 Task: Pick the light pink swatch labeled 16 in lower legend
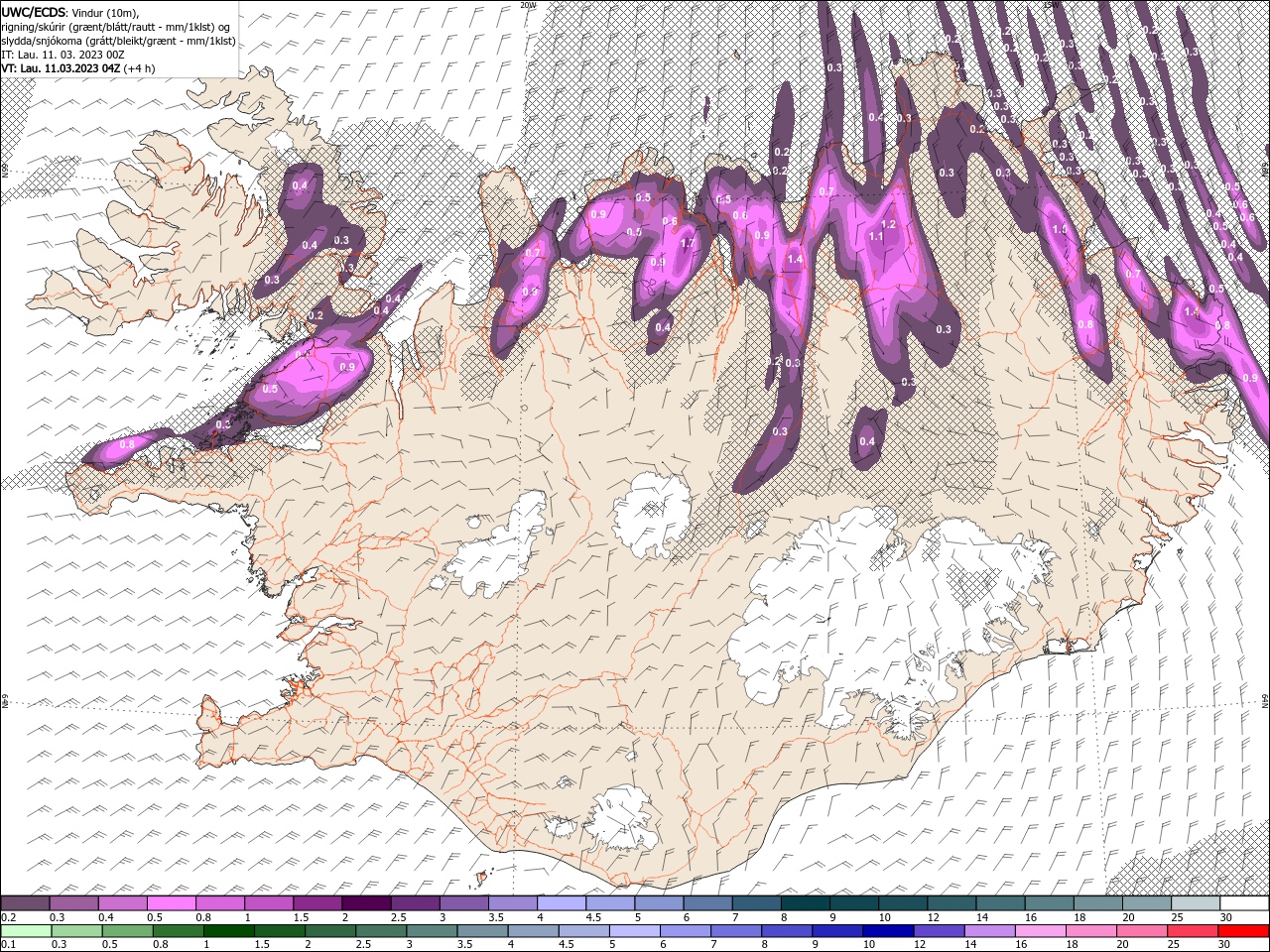point(1041,930)
